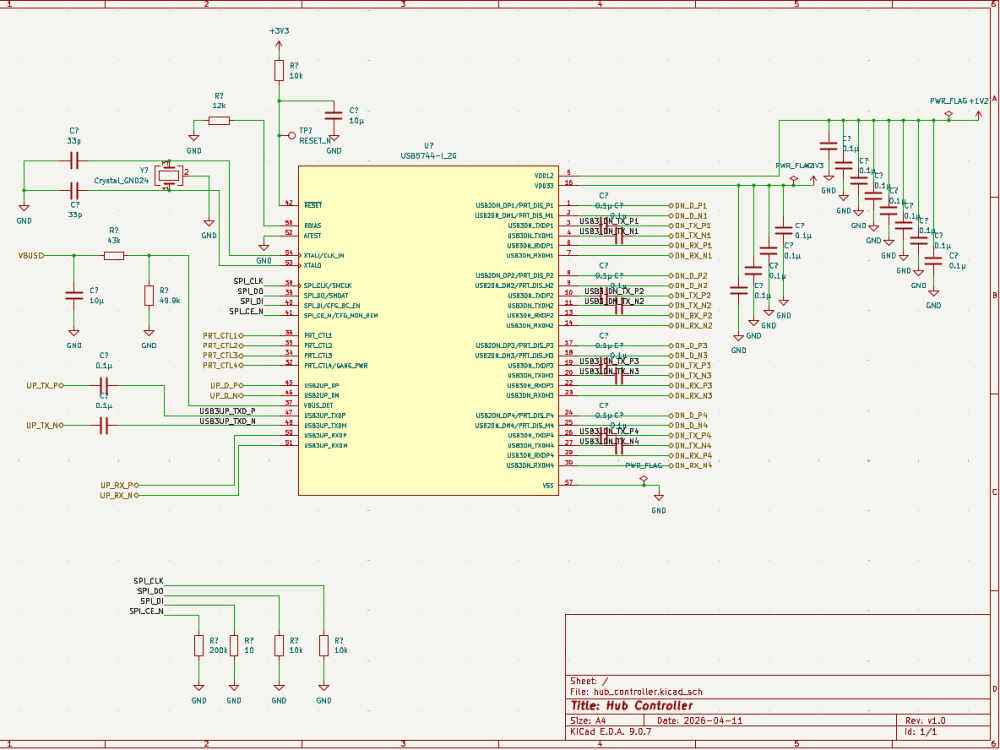Select the VDD12 pin name

pos(543,176)
